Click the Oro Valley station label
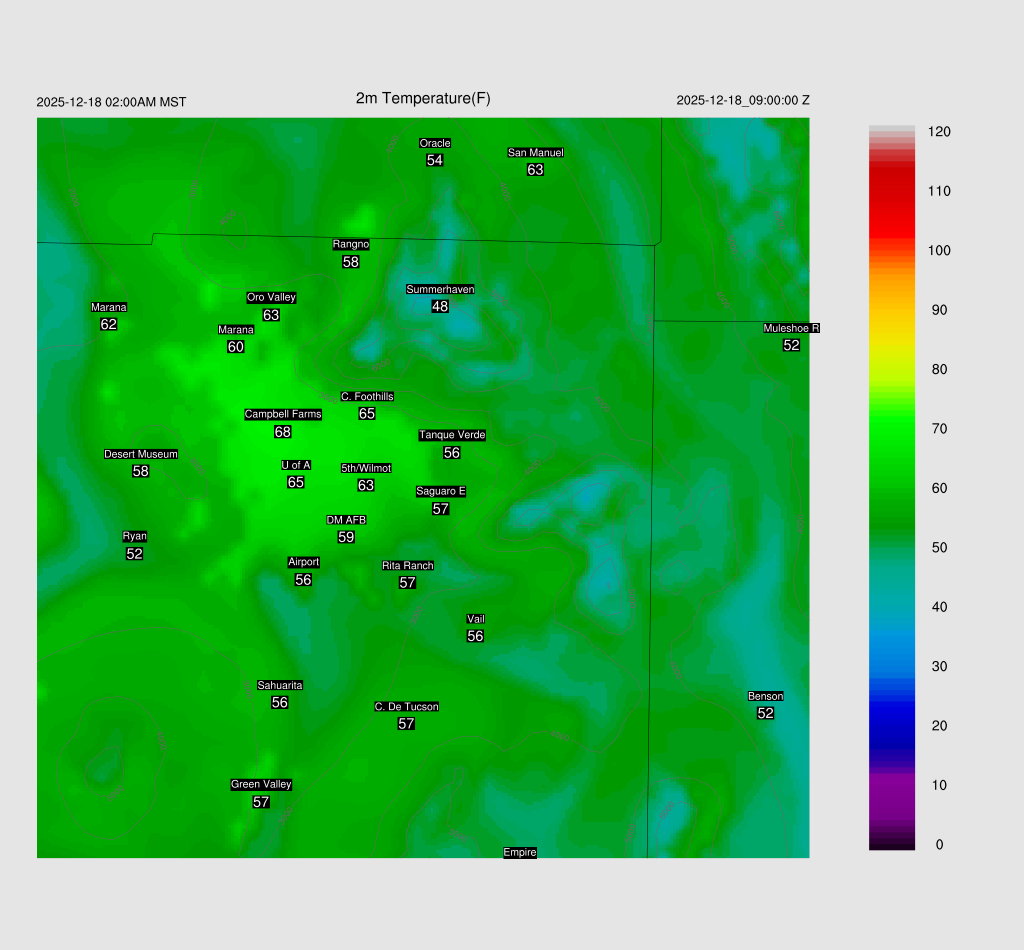The width and height of the screenshot is (1024, 950). (x=271, y=297)
